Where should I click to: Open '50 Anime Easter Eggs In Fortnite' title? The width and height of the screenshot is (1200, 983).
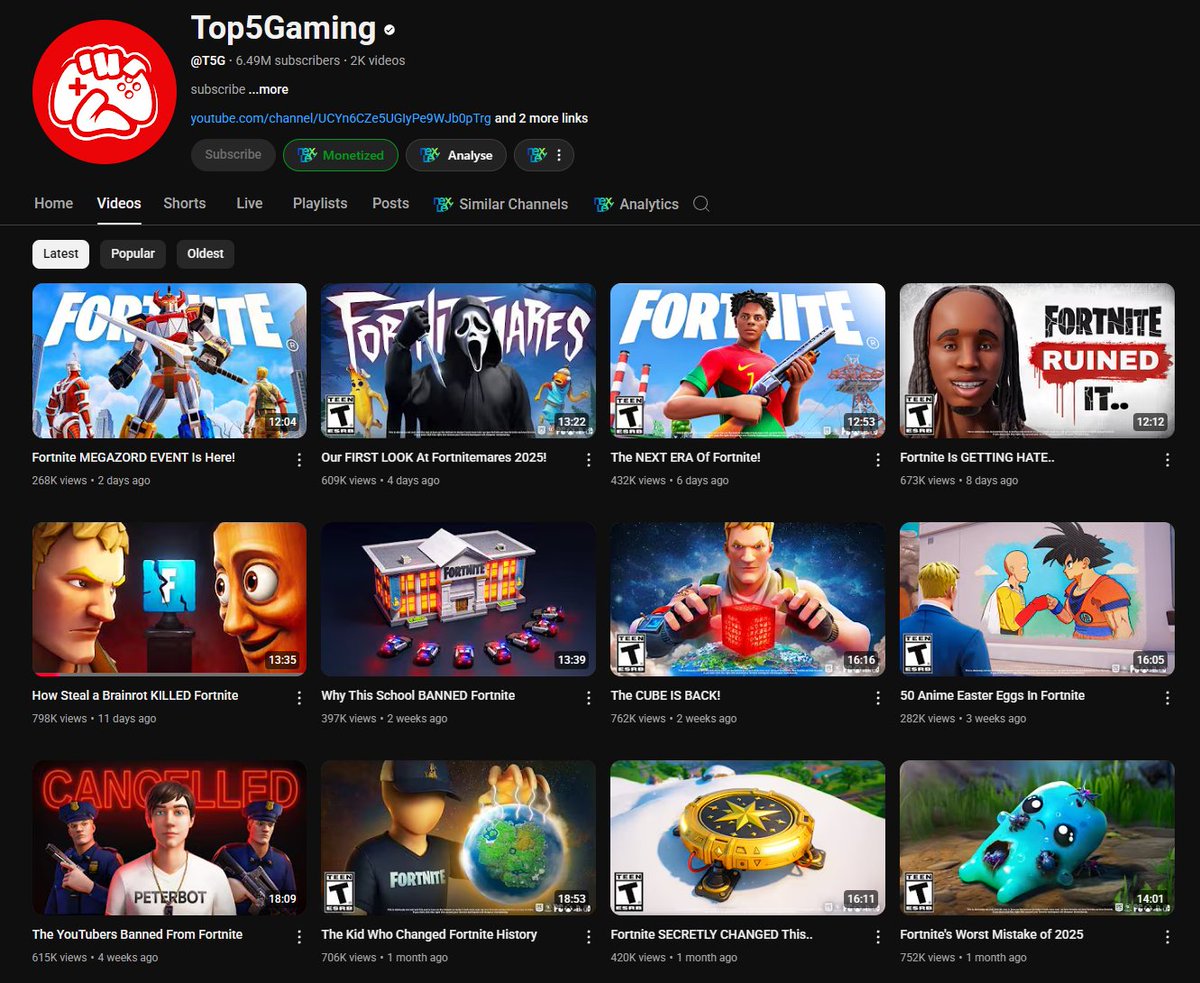coord(993,695)
